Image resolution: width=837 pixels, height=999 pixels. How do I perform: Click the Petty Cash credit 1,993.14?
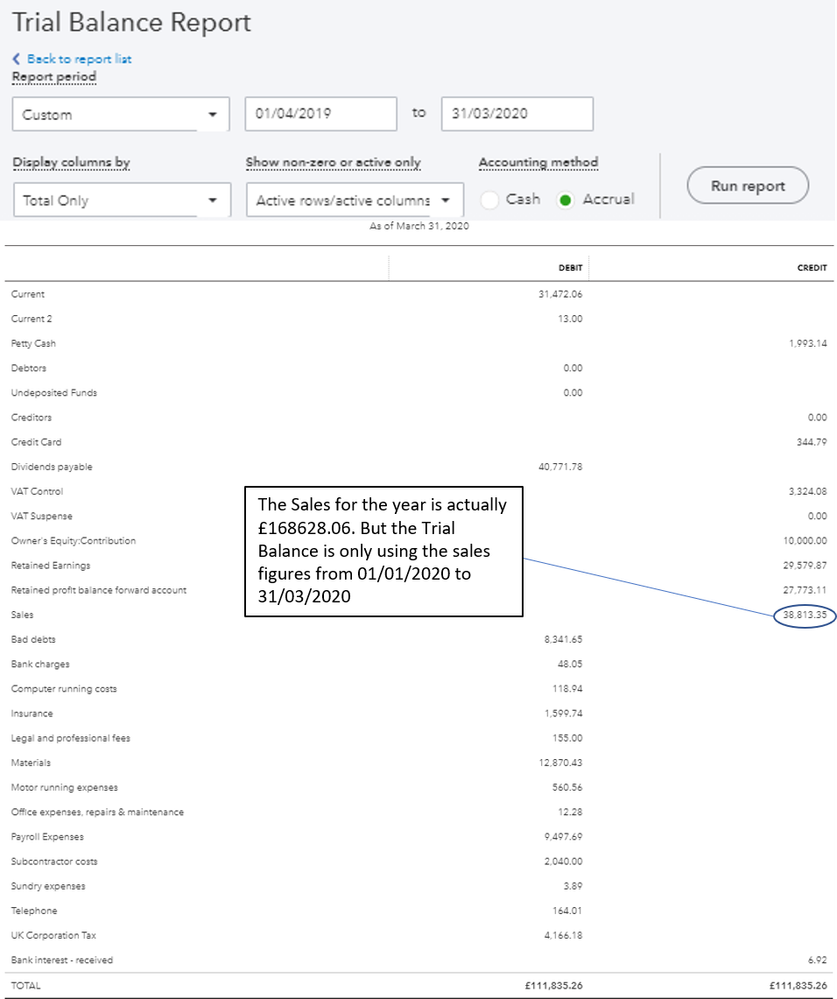click(807, 344)
